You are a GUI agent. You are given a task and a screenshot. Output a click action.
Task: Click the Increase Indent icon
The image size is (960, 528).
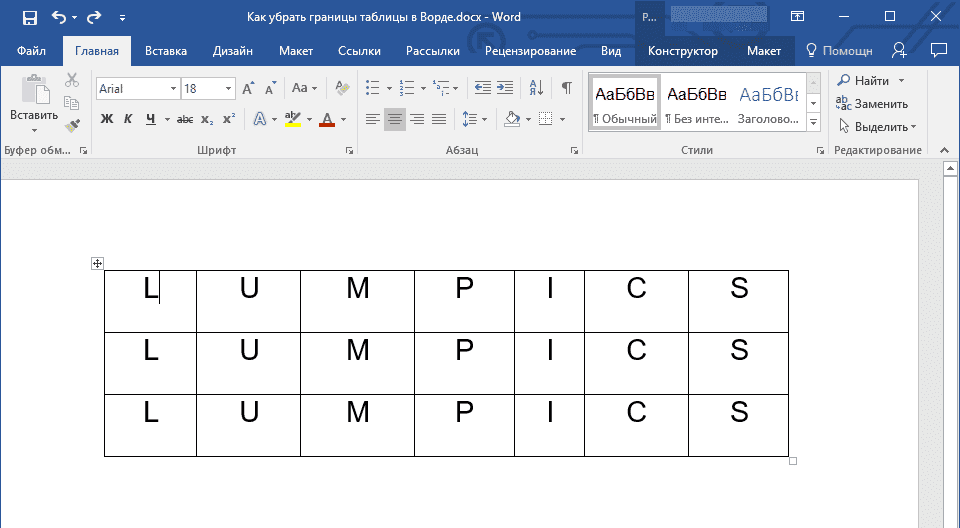505,88
